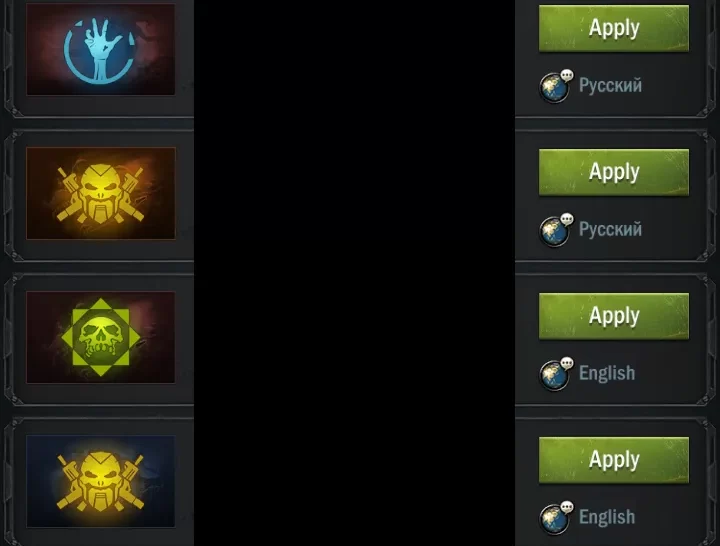Click blank description area beside red-background skull emblem
Viewport: 720px width, 546px height.
pos(354,196)
